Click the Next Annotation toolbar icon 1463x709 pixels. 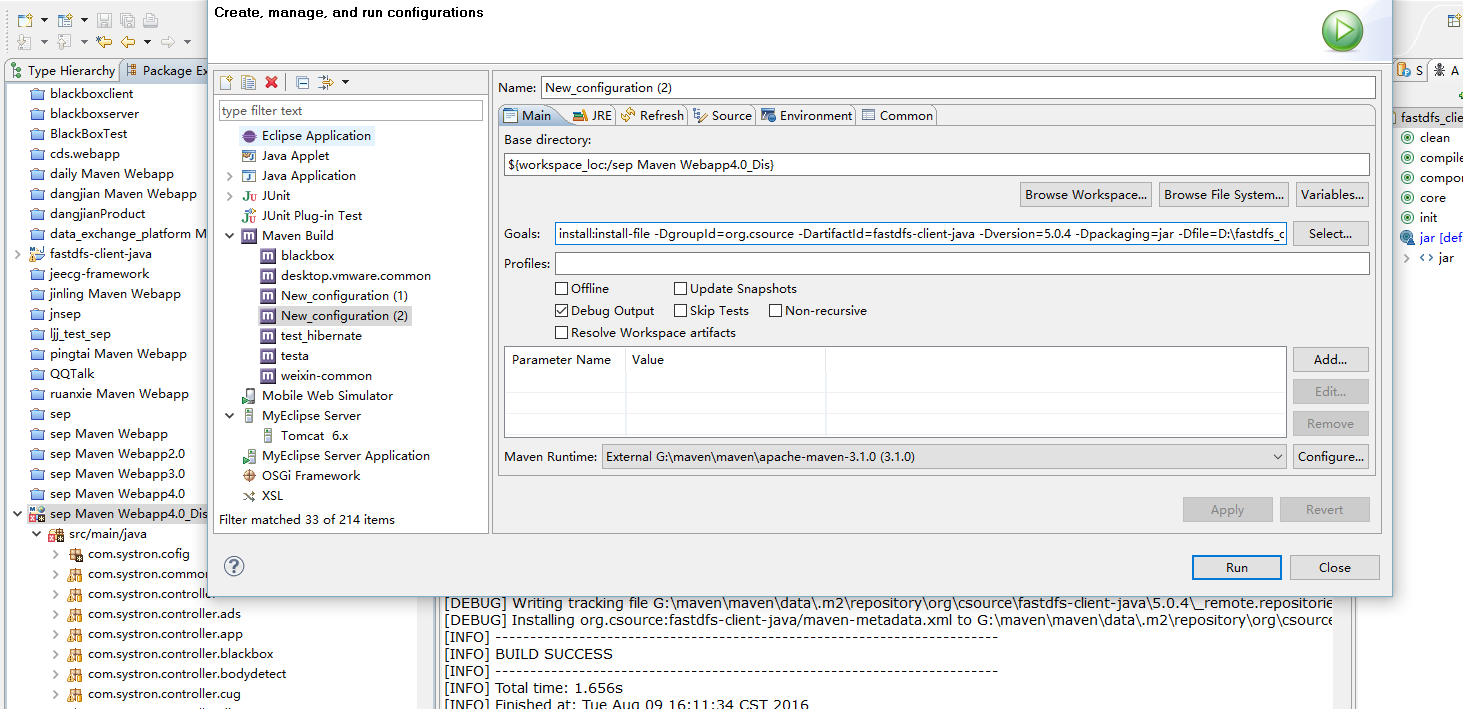coord(25,42)
